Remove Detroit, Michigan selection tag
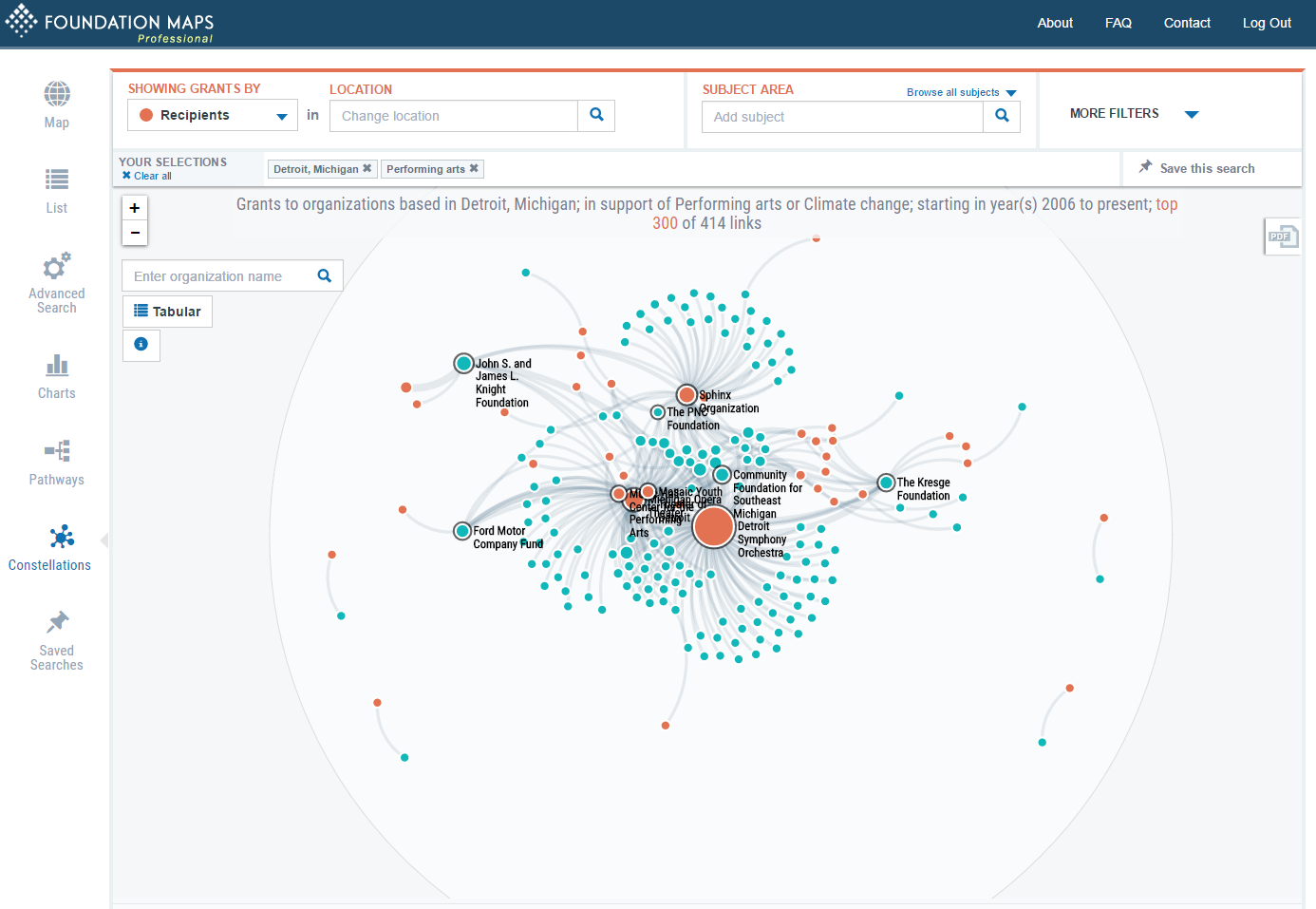 (x=367, y=169)
